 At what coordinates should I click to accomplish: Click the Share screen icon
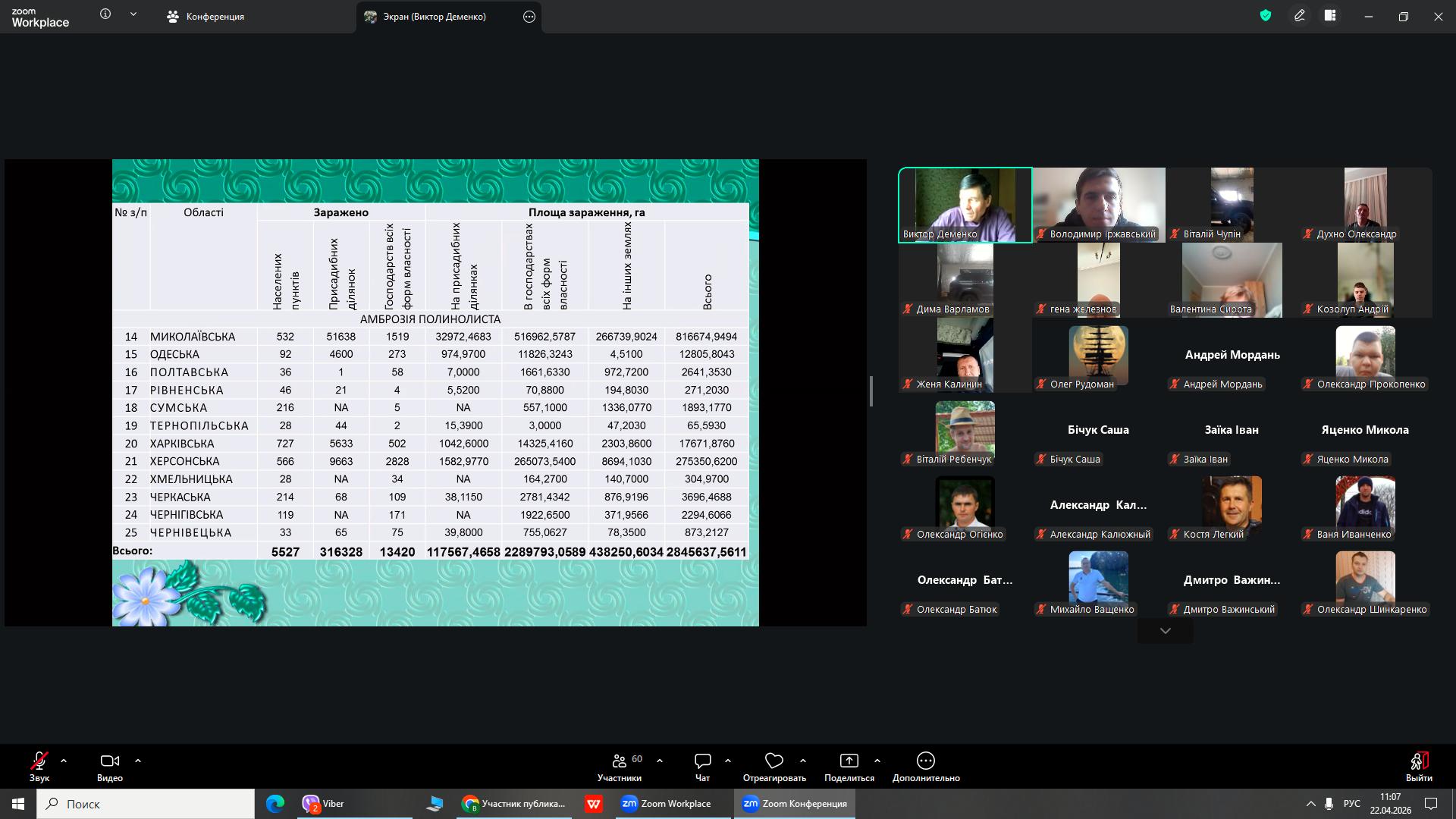(x=849, y=761)
